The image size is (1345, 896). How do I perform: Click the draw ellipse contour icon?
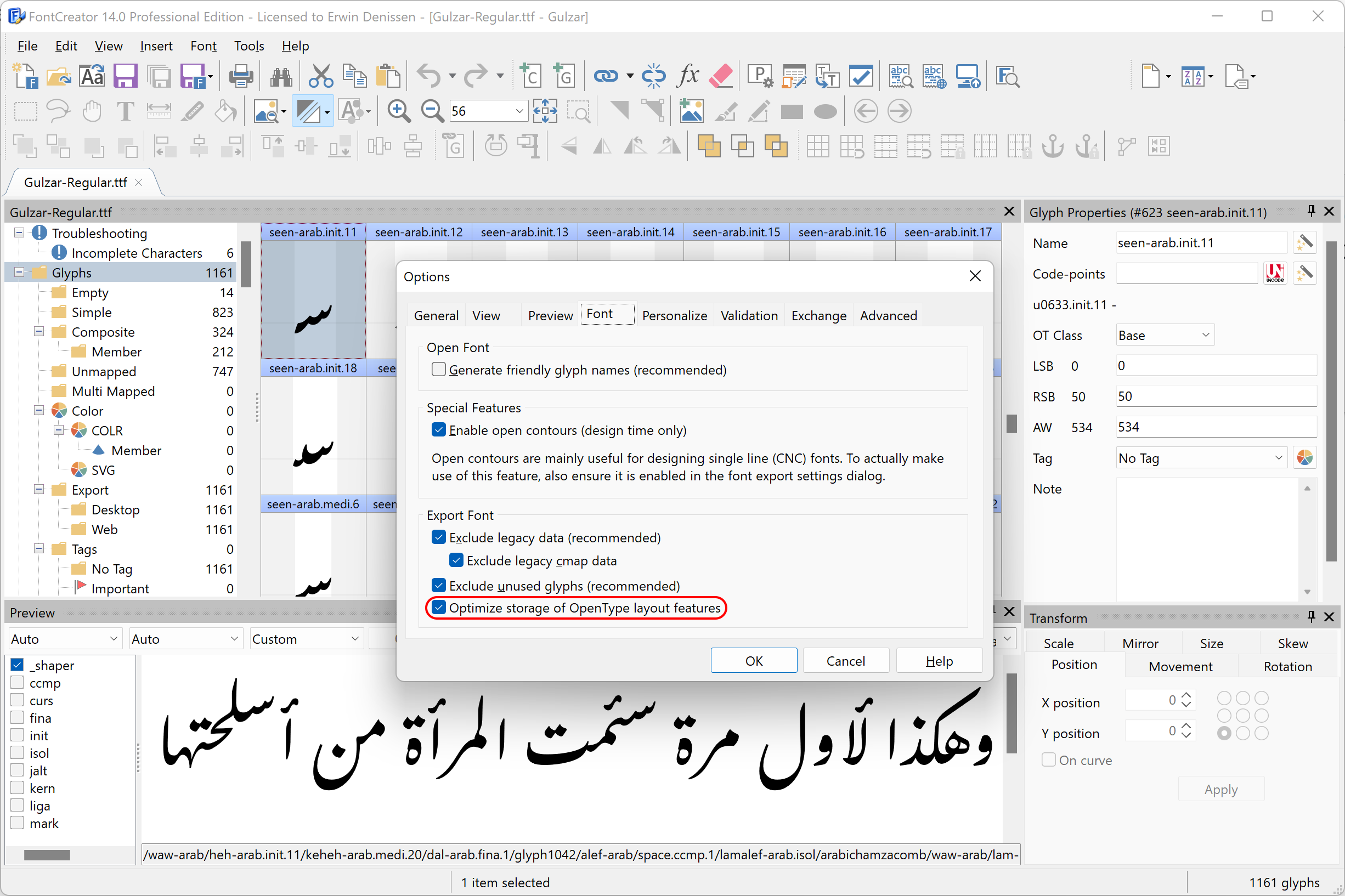825,111
